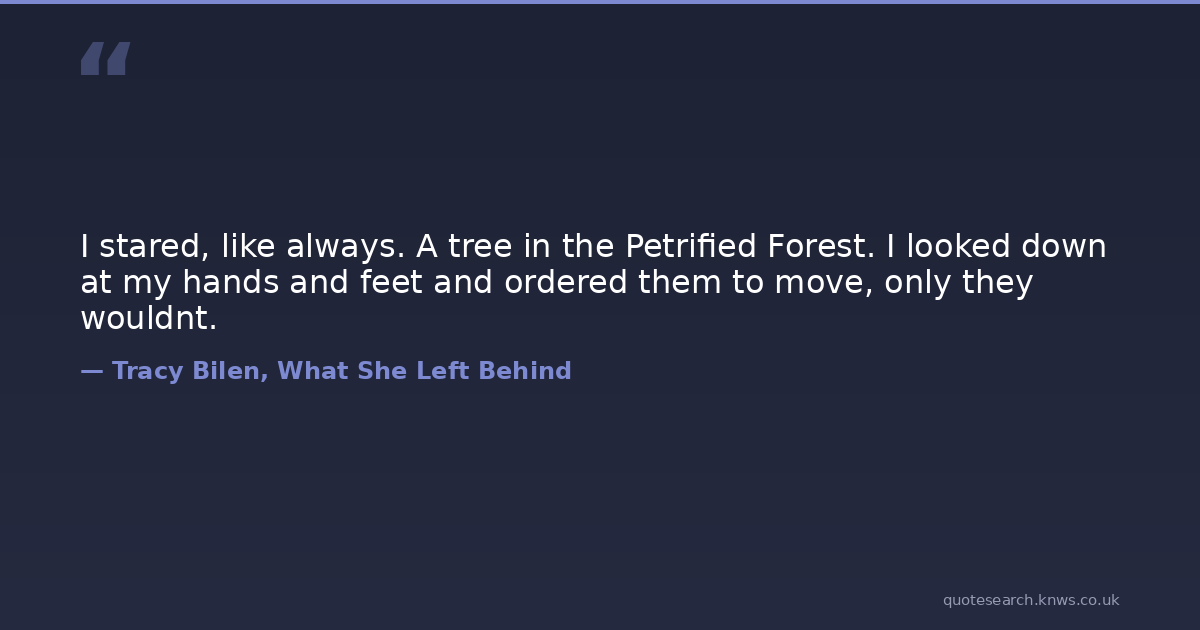The height and width of the screenshot is (630, 1200).
Task: Click the purple accent bar at top
Action: tap(600, 2)
